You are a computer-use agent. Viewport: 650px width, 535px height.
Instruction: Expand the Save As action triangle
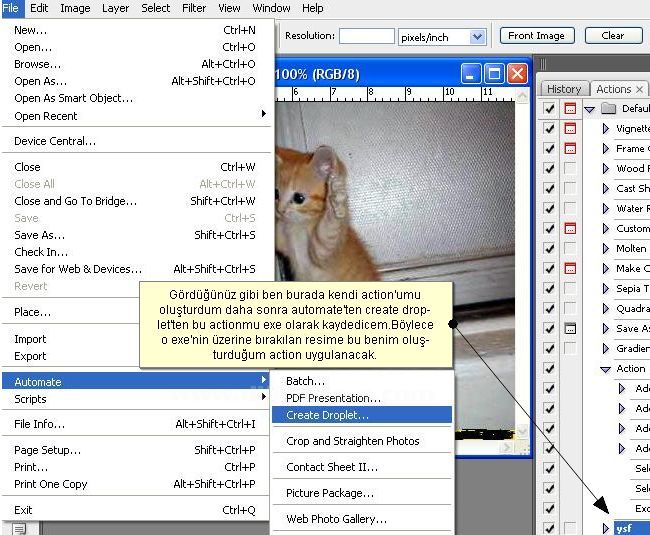pyautogui.click(x=606, y=329)
